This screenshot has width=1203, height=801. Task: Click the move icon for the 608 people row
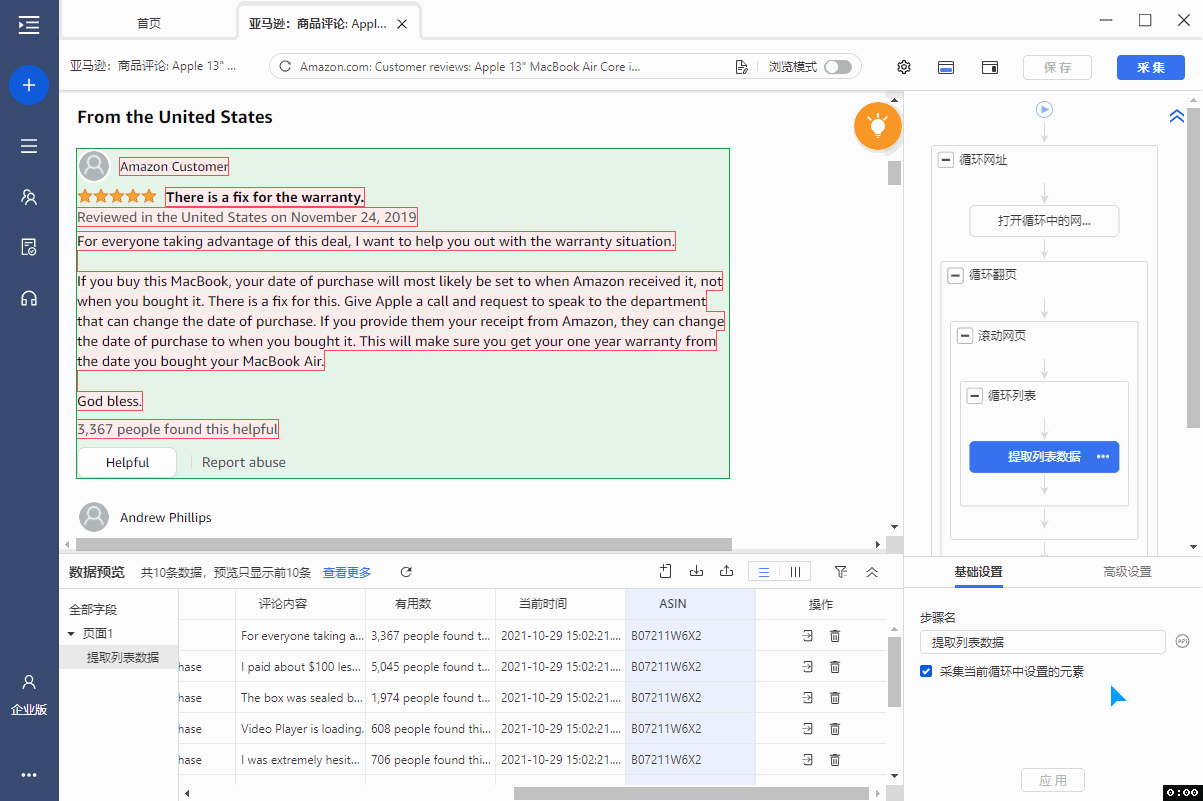click(807, 729)
